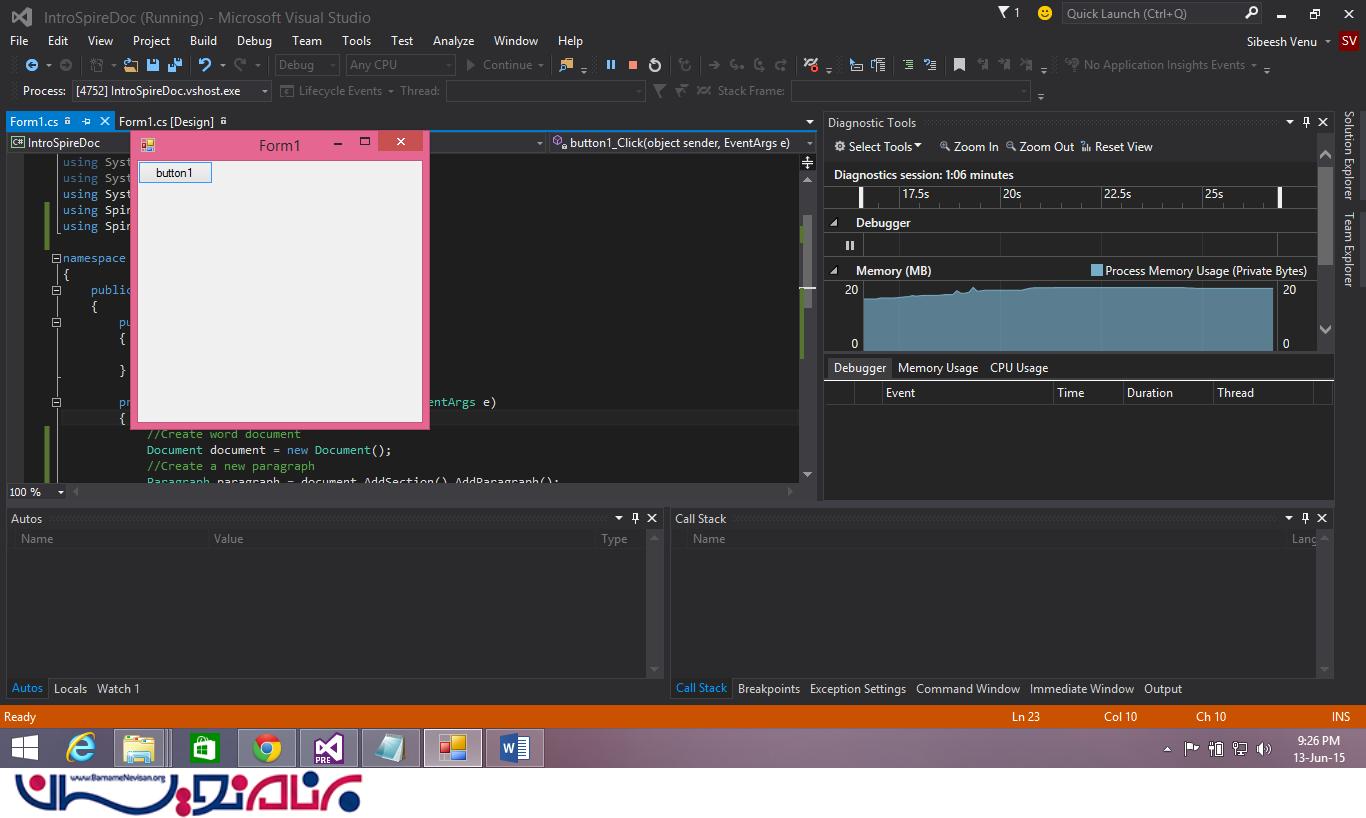Viewport: 1366px width, 818px height.
Task: Collapse the namespace code block
Action: [56, 258]
